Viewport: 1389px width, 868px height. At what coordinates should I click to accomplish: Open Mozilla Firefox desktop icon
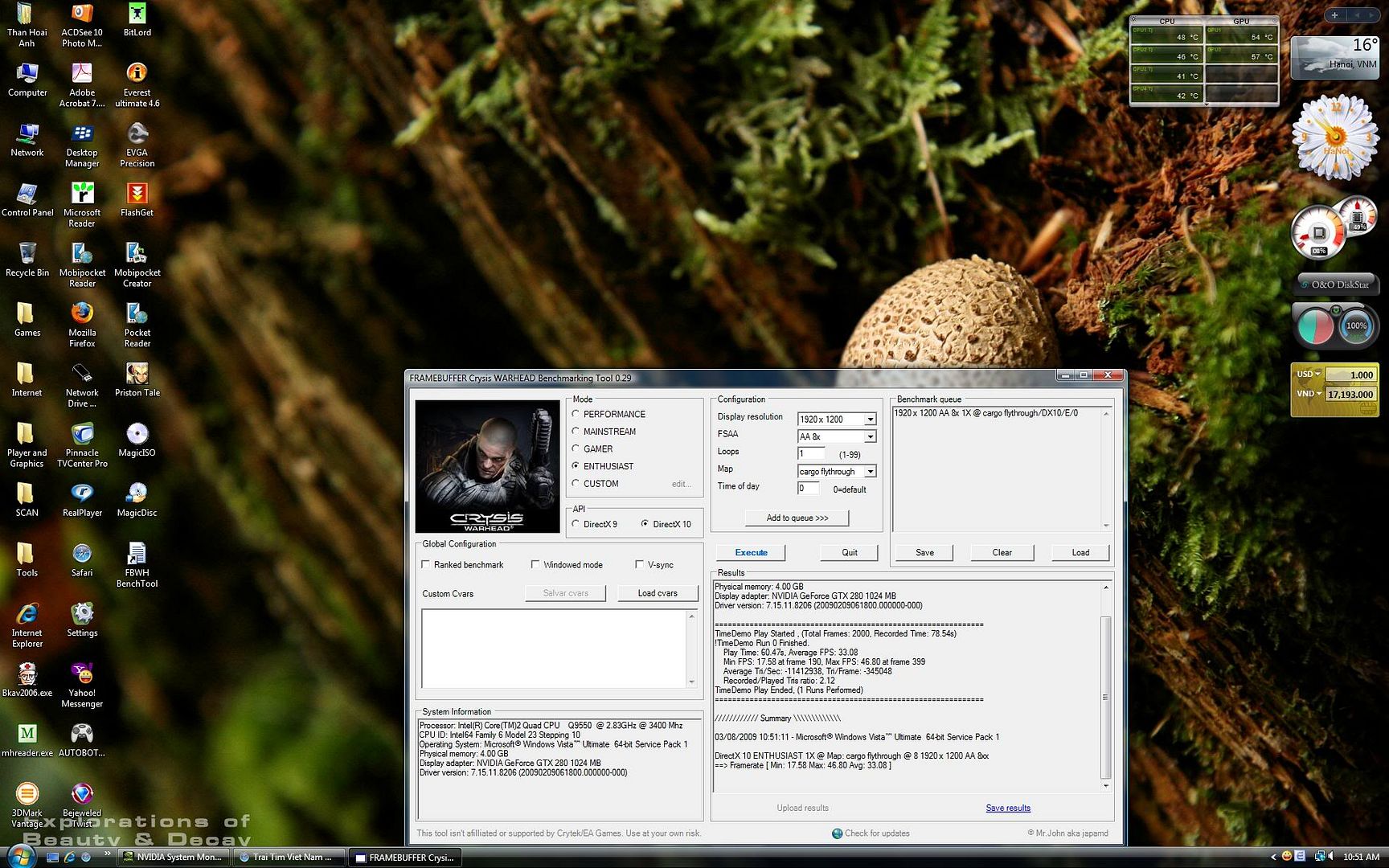point(82,325)
